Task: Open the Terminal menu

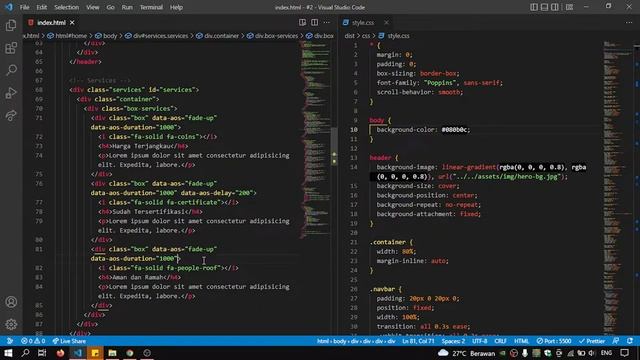Action: pyautogui.click(x=151, y=7)
